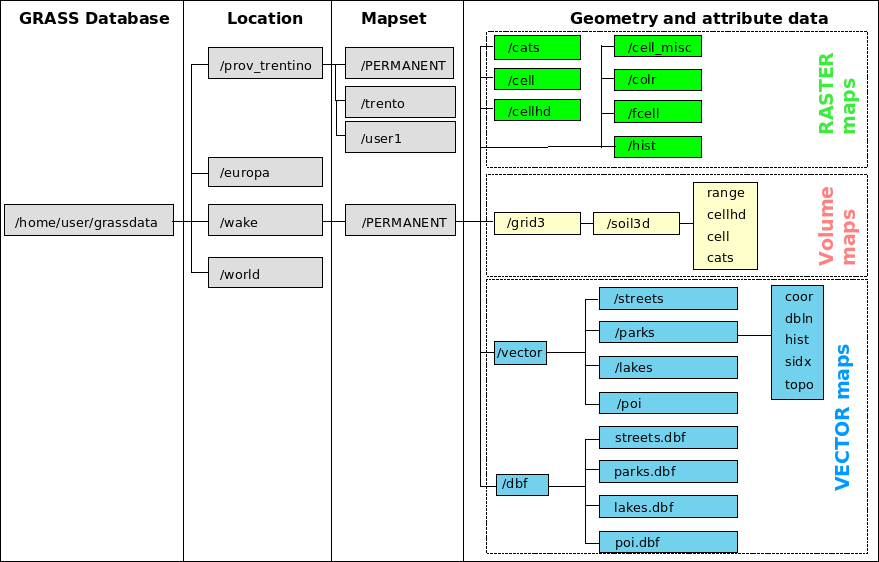Click the /world location node

coord(265,273)
